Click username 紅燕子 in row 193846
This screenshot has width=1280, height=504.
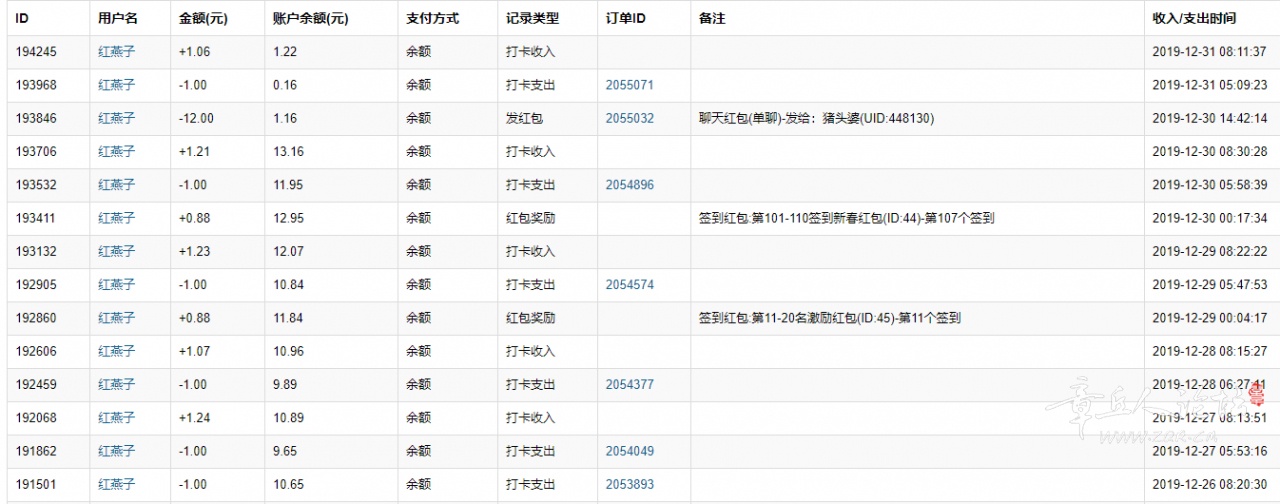pos(116,118)
